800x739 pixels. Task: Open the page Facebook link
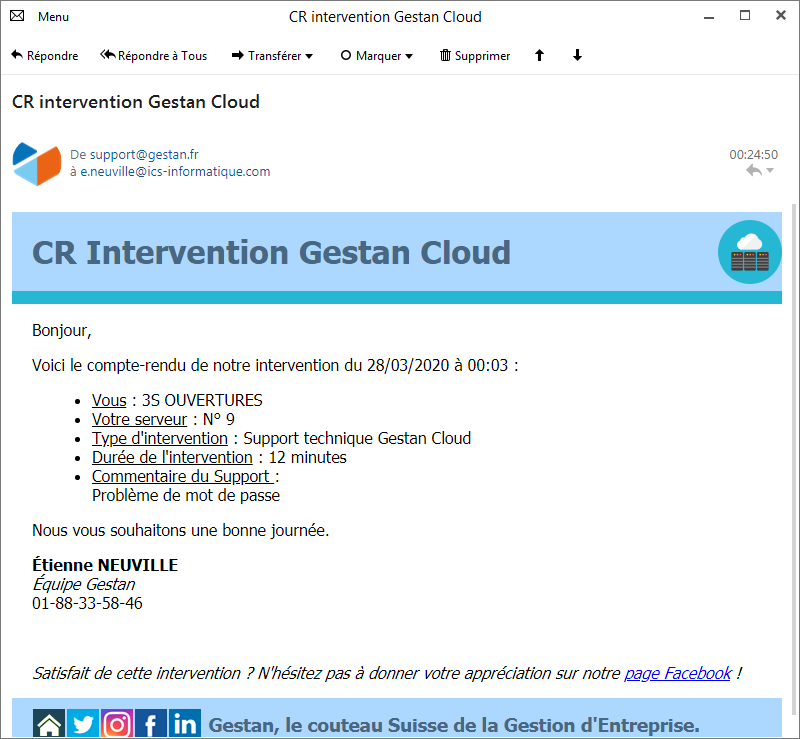(677, 674)
